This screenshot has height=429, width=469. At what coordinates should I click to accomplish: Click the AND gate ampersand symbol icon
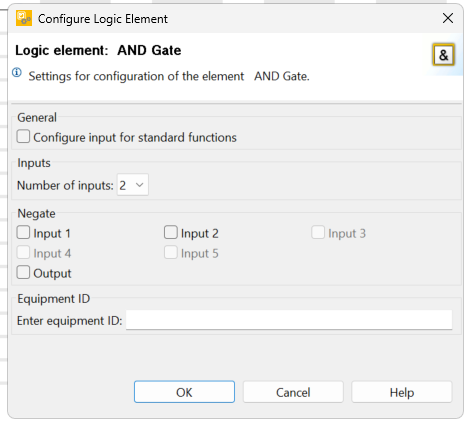[x=443, y=55]
